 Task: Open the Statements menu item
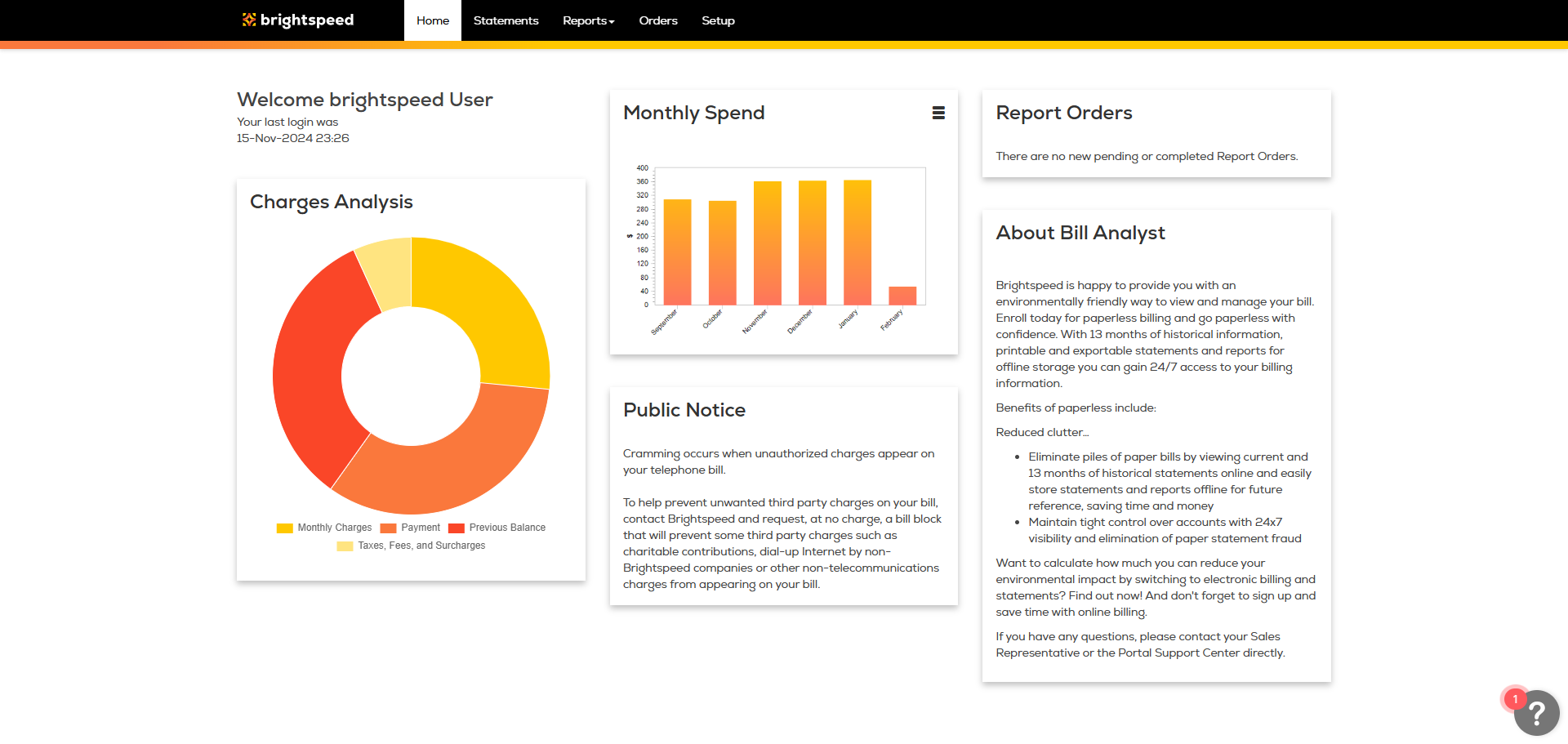coord(506,20)
